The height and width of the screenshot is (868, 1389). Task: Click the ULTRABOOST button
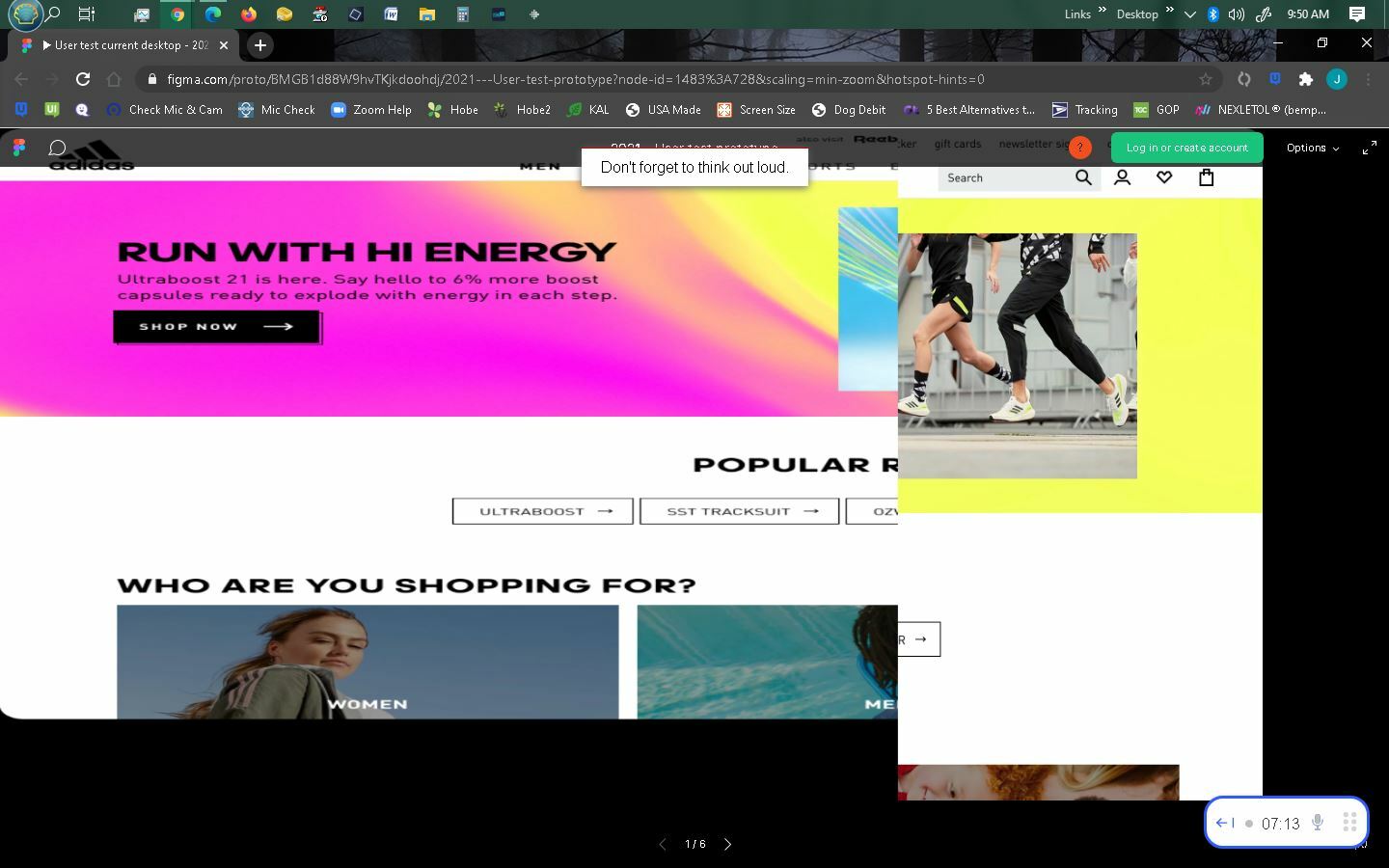[x=543, y=511]
